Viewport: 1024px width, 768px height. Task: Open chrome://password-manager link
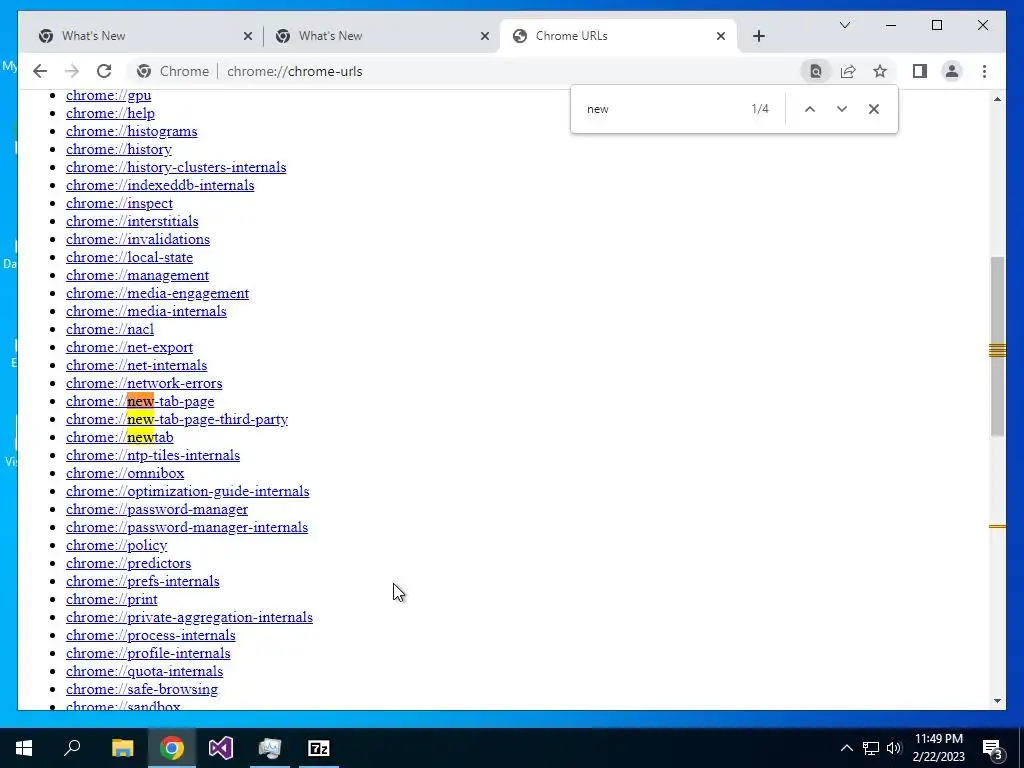(x=157, y=509)
